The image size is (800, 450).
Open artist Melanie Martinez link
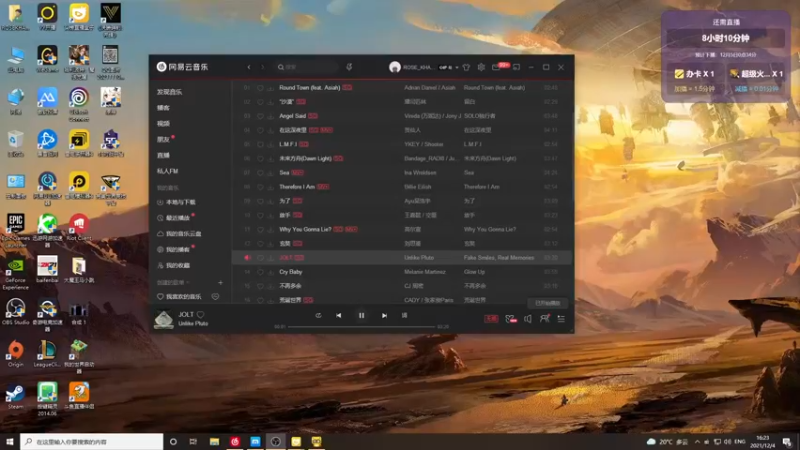pyautogui.click(x=424, y=272)
